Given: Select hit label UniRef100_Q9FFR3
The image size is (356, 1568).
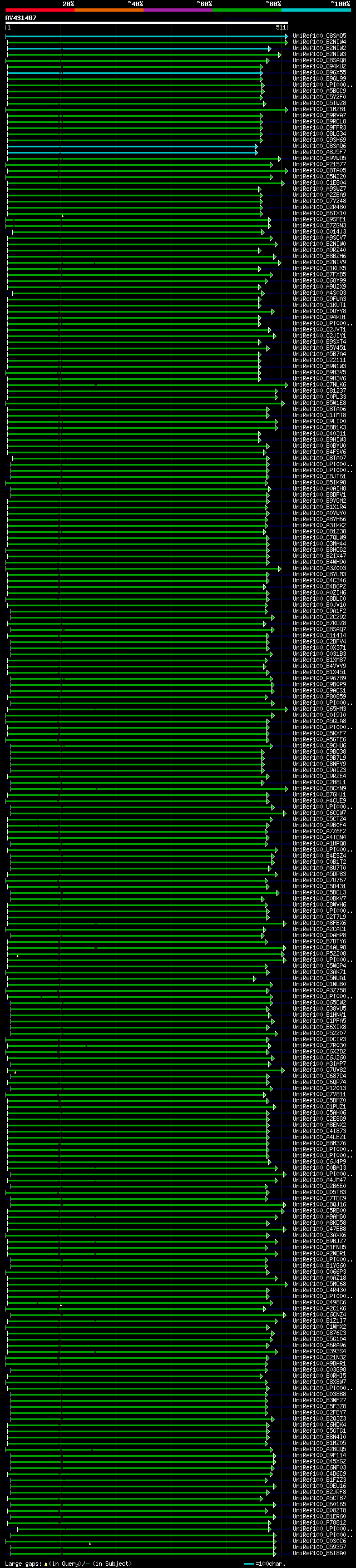Looking at the screenshot, I should tap(319, 127).
